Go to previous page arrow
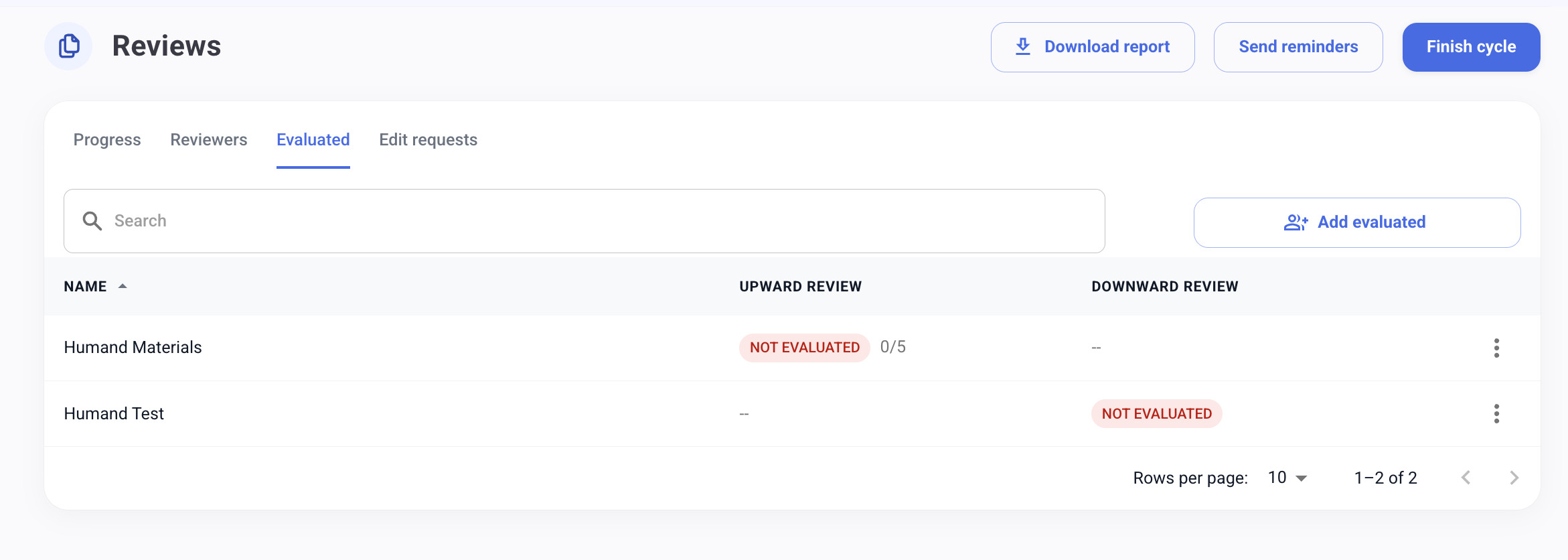Screen dimensions: 1568x560 [1466, 478]
